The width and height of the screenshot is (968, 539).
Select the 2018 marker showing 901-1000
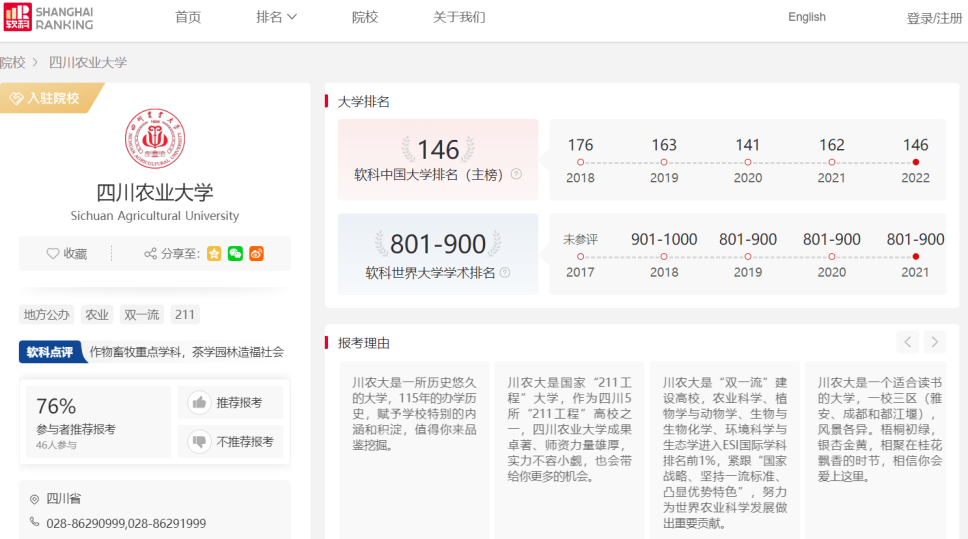(x=664, y=256)
